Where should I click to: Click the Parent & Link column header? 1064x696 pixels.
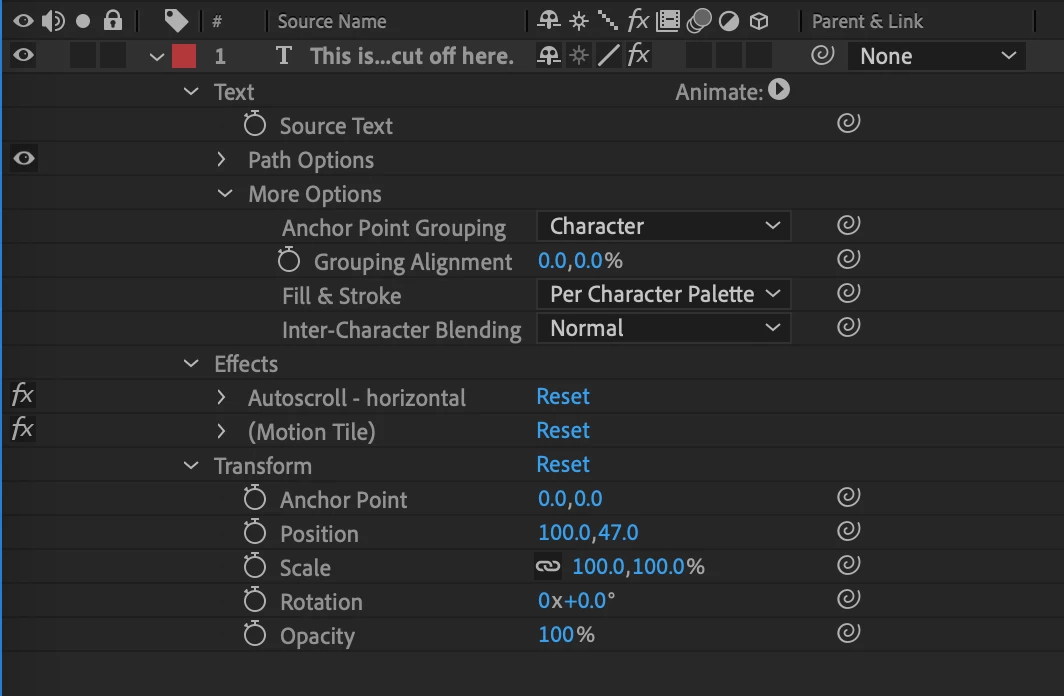coord(867,21)
